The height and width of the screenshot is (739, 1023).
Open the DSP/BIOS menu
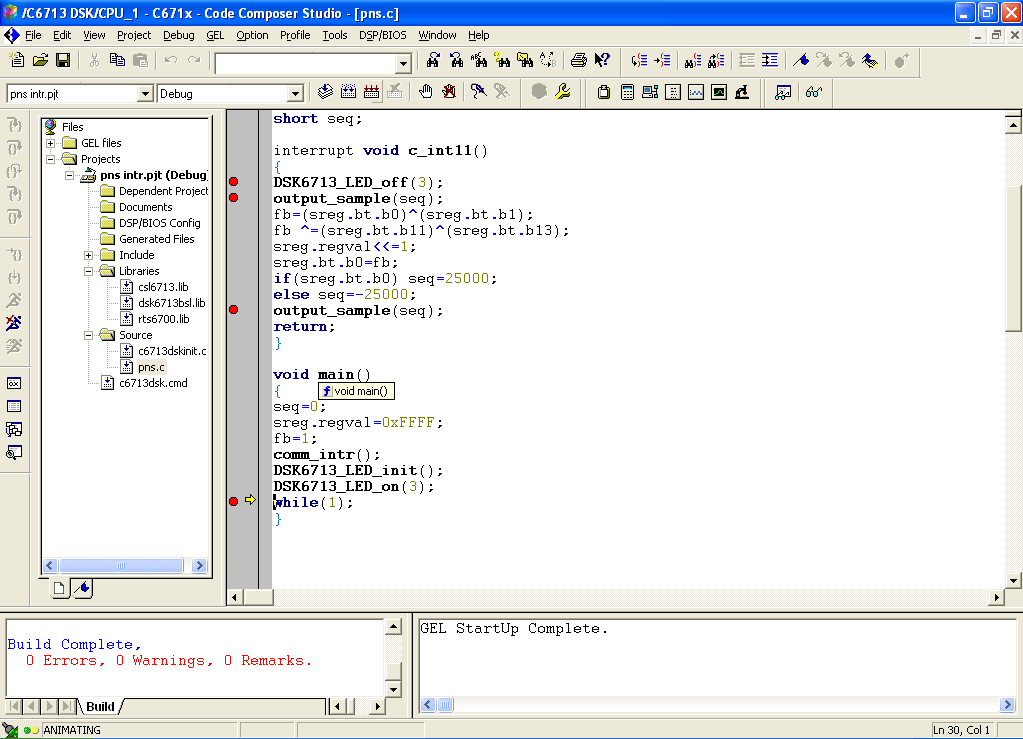click(382, 35)
